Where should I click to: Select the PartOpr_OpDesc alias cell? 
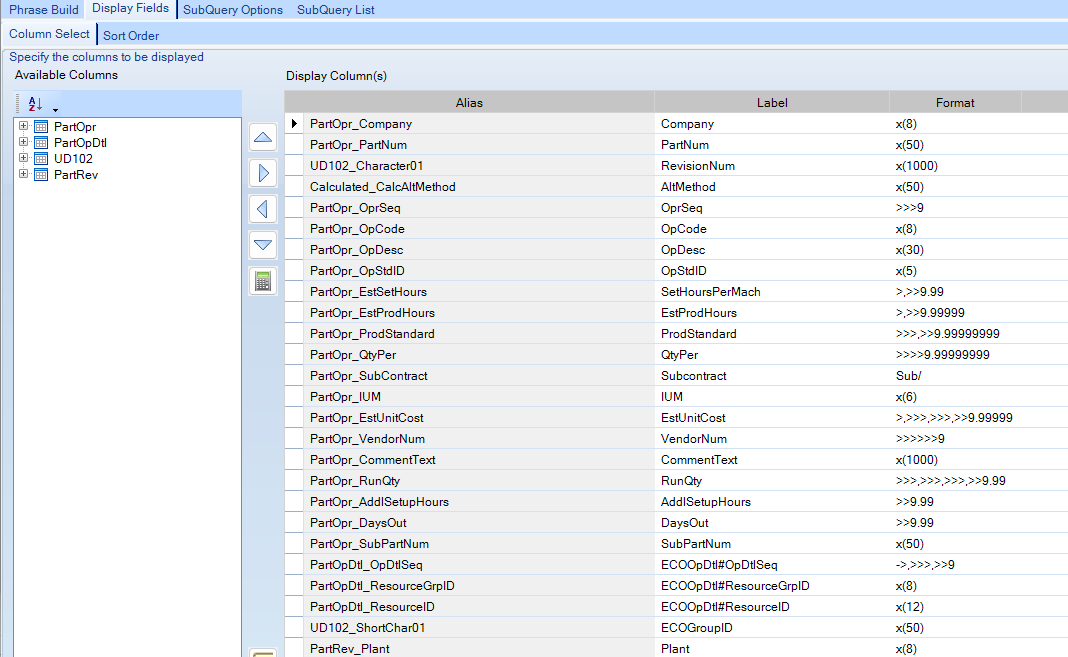479,250
